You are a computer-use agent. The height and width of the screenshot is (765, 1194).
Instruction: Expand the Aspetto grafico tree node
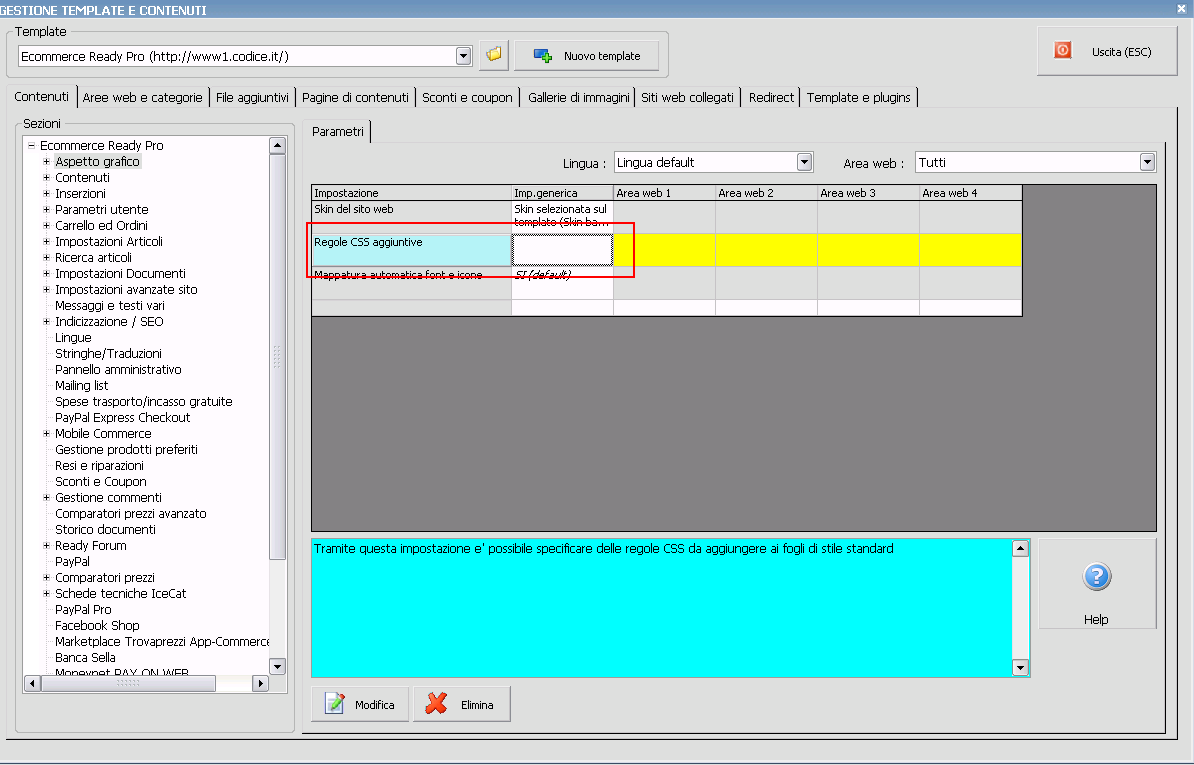(46, 161)
